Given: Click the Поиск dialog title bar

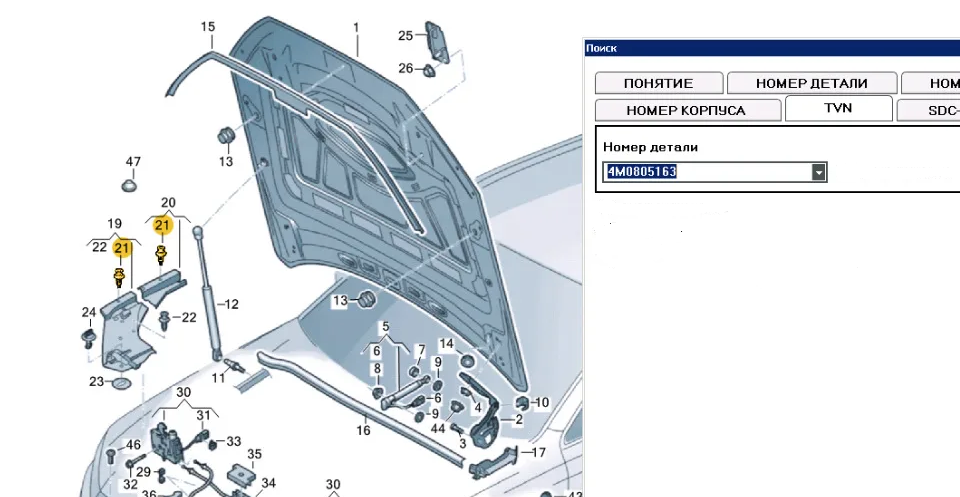Looking at the screenshot, I should [x=770, y=48].
